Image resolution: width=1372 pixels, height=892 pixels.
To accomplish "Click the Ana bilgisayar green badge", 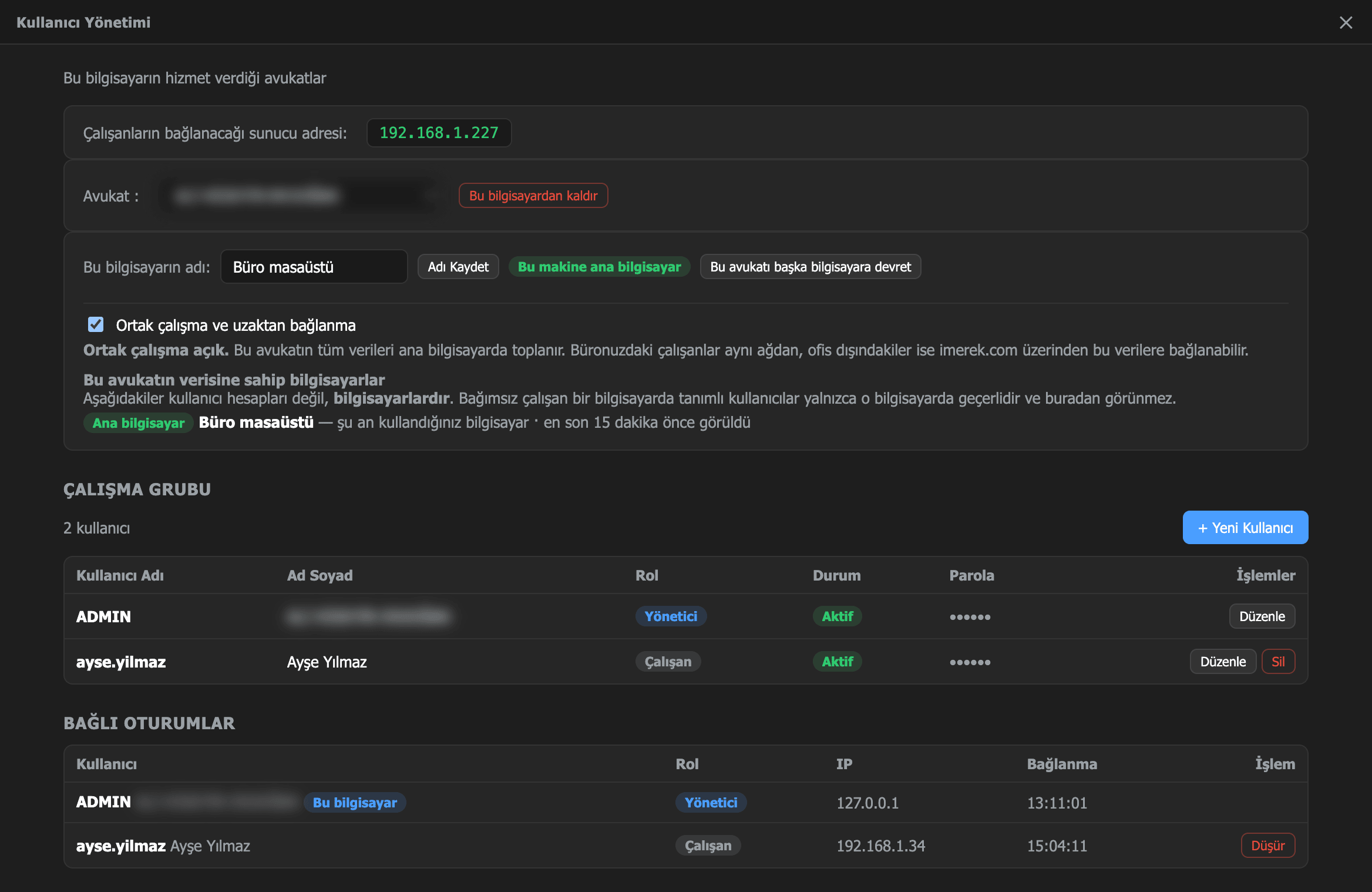I will (x=138, y=423).
